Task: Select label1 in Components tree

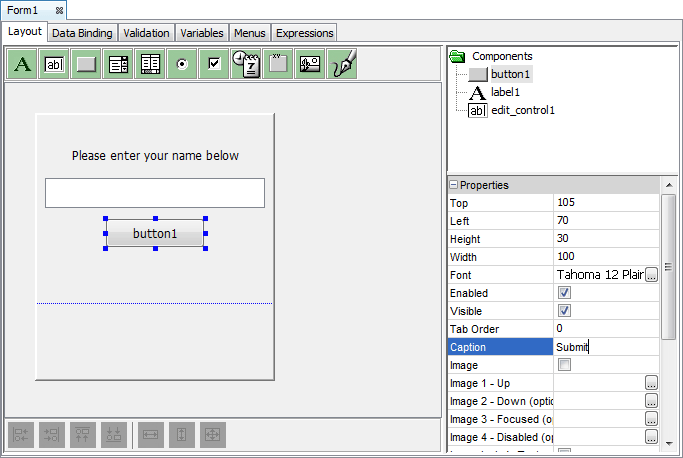Action: (505, 92)
